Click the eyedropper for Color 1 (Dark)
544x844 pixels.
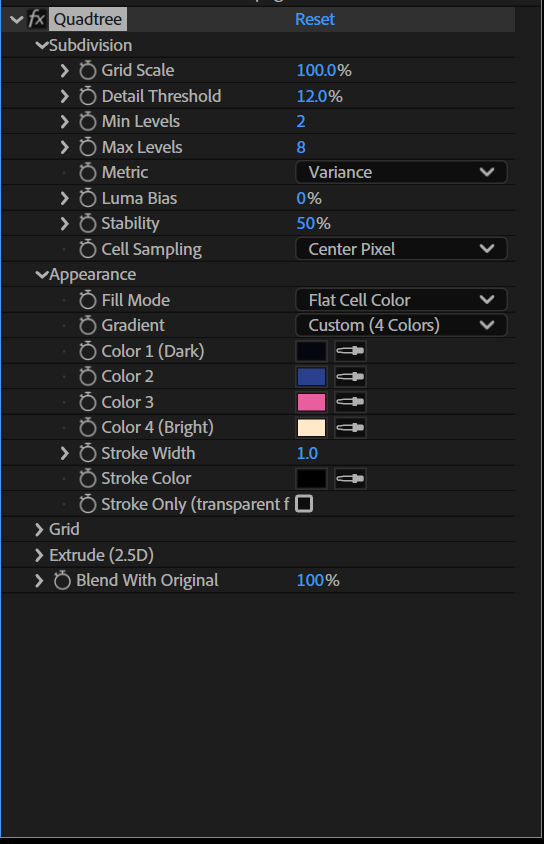[350, 351]
